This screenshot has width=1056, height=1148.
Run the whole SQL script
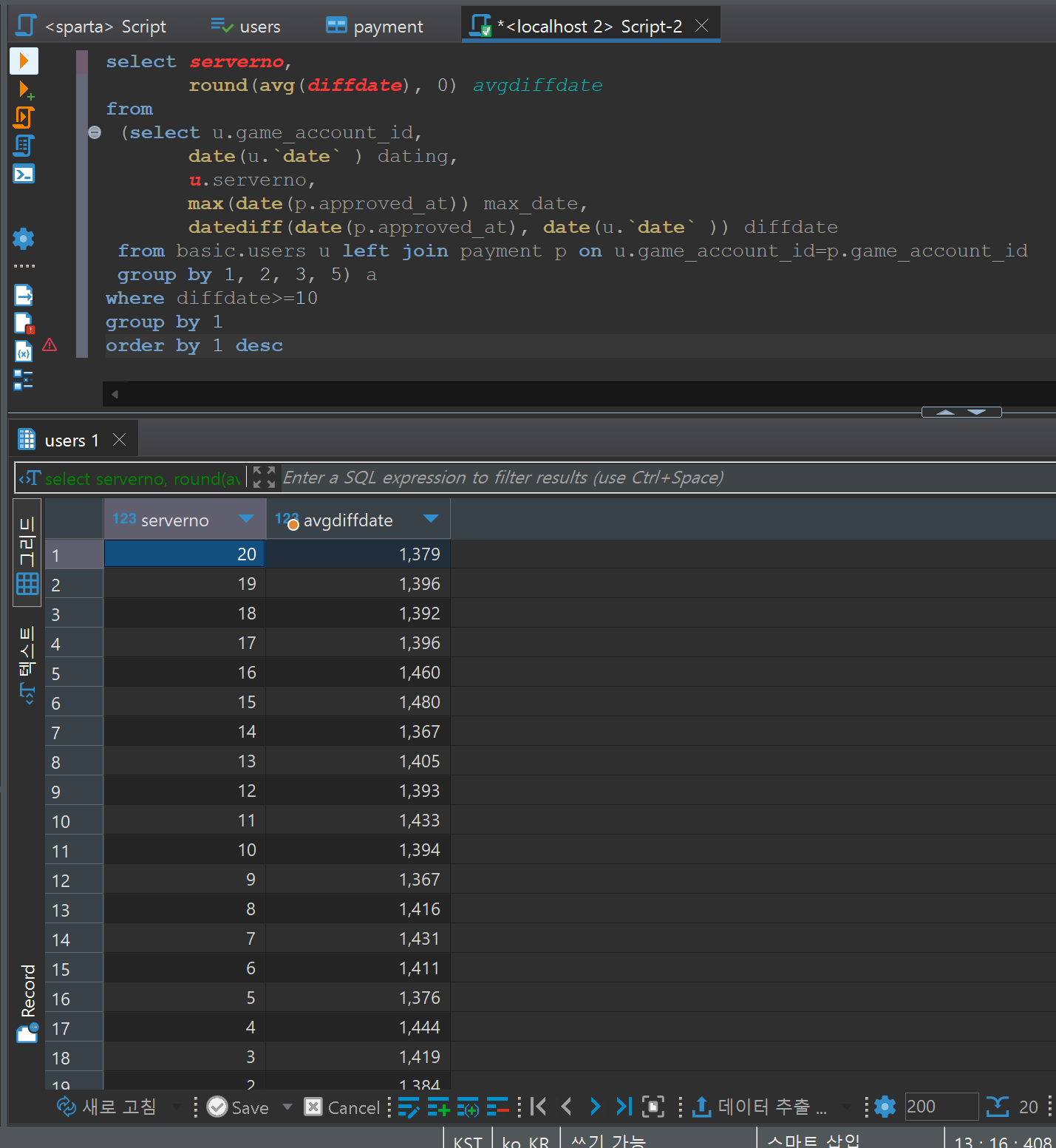coord(24,117)
